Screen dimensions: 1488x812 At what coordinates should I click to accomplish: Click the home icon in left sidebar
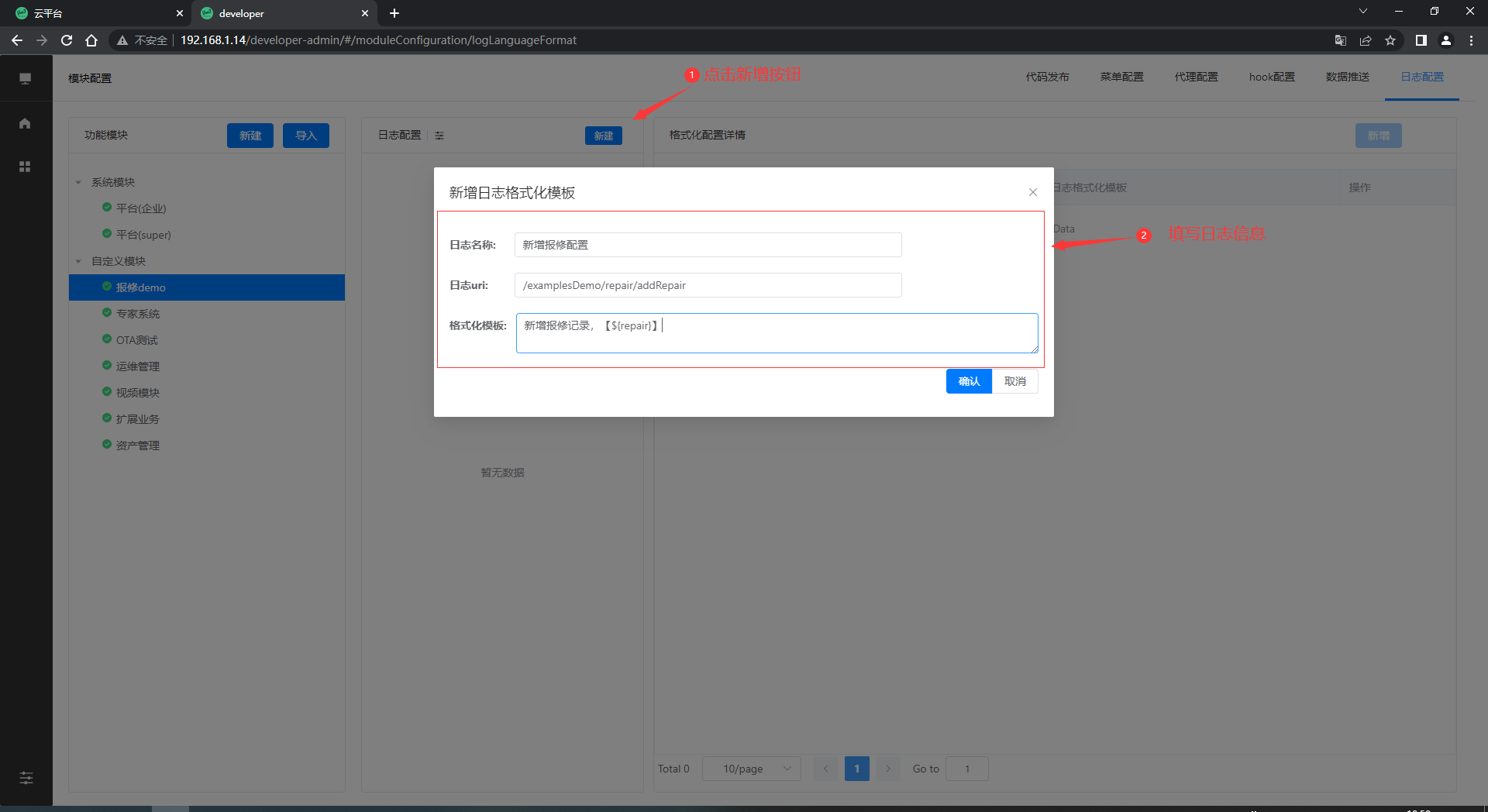pos(25,123)
